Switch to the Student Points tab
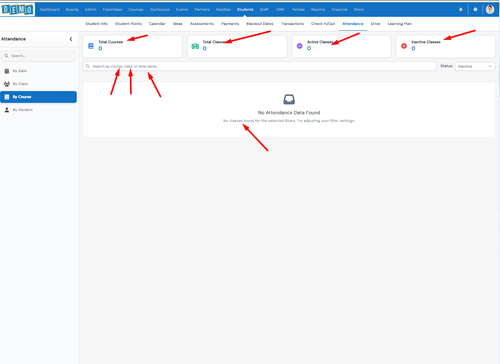Image resolution: width=500 pixels, height=364 pixels. pos(128,24)
